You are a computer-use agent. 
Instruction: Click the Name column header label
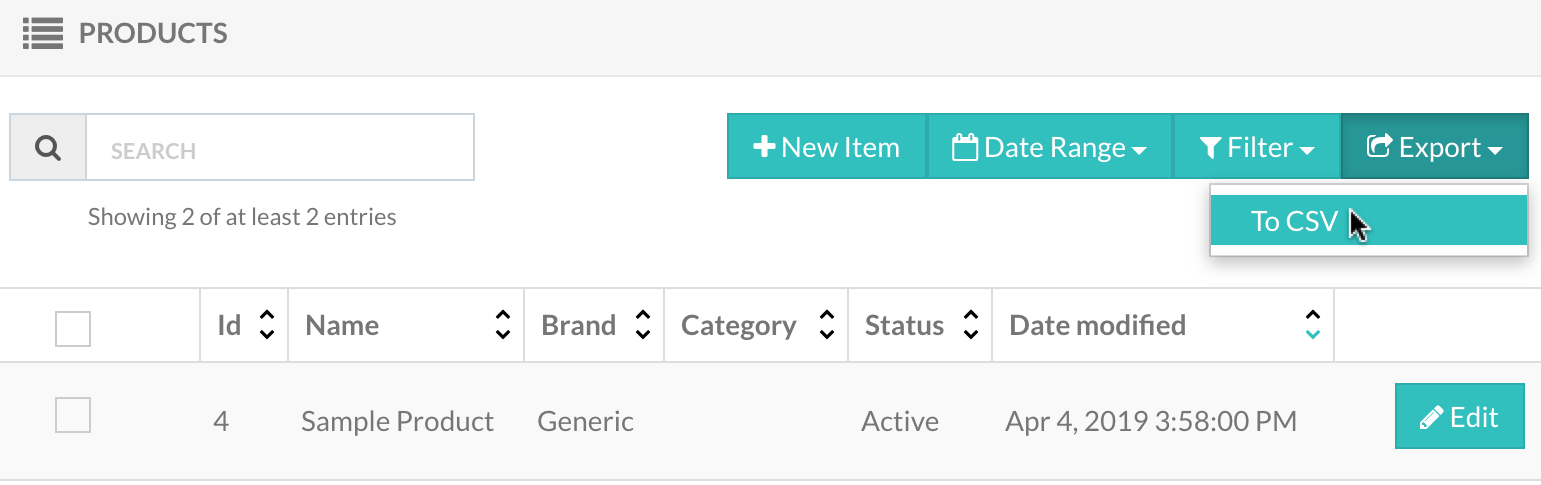click(342, 325)
